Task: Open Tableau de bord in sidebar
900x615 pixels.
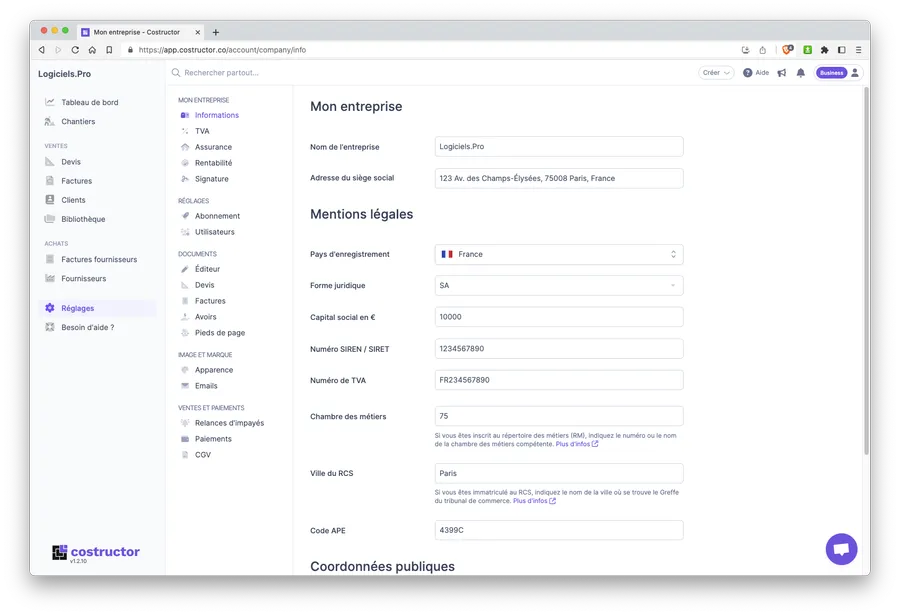Action: click(89, 102)
